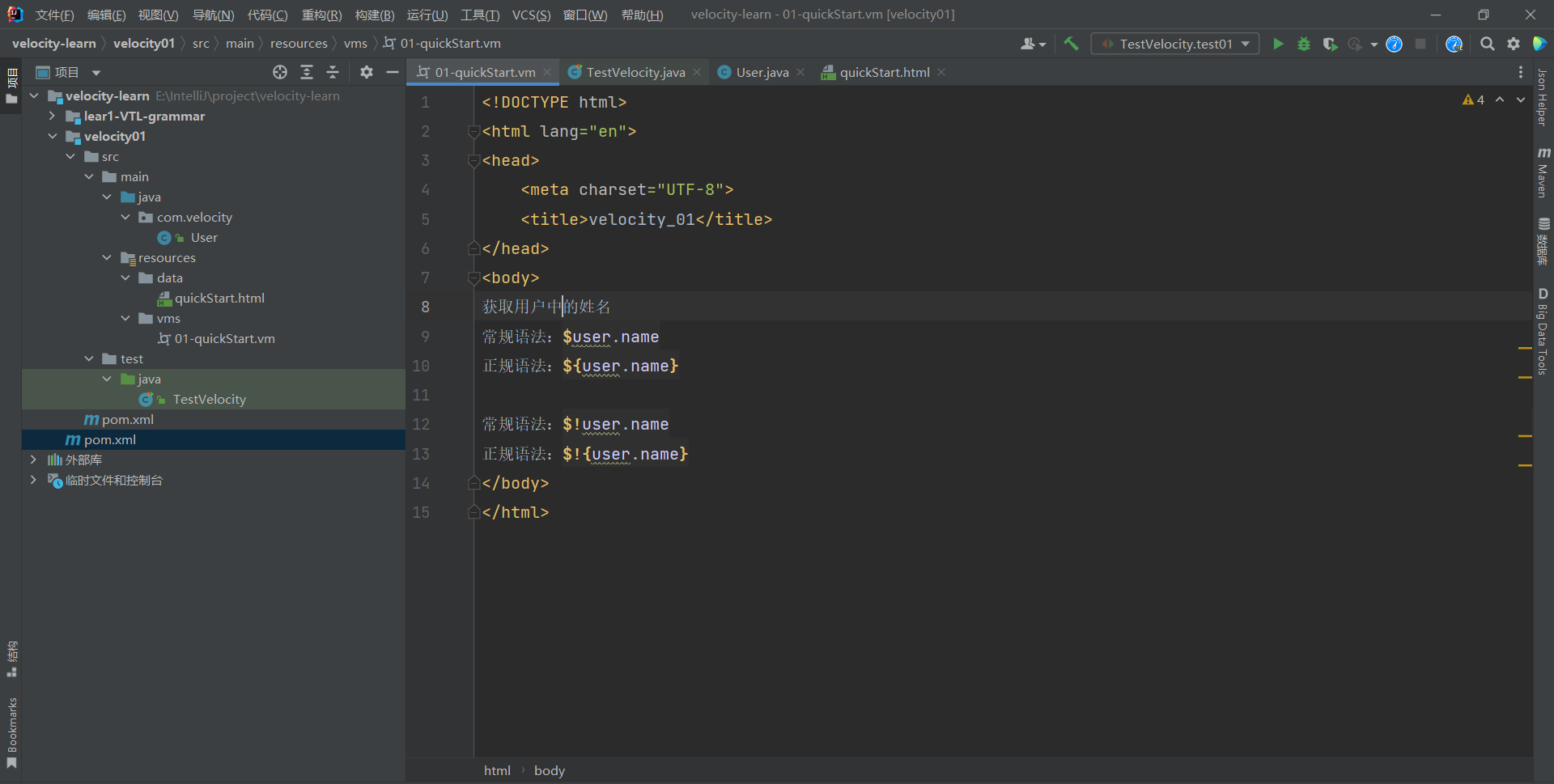Click the colorful plugin icon far right
The width and height of the screenshot is (1554, 784).
[x=1539, y=44]
